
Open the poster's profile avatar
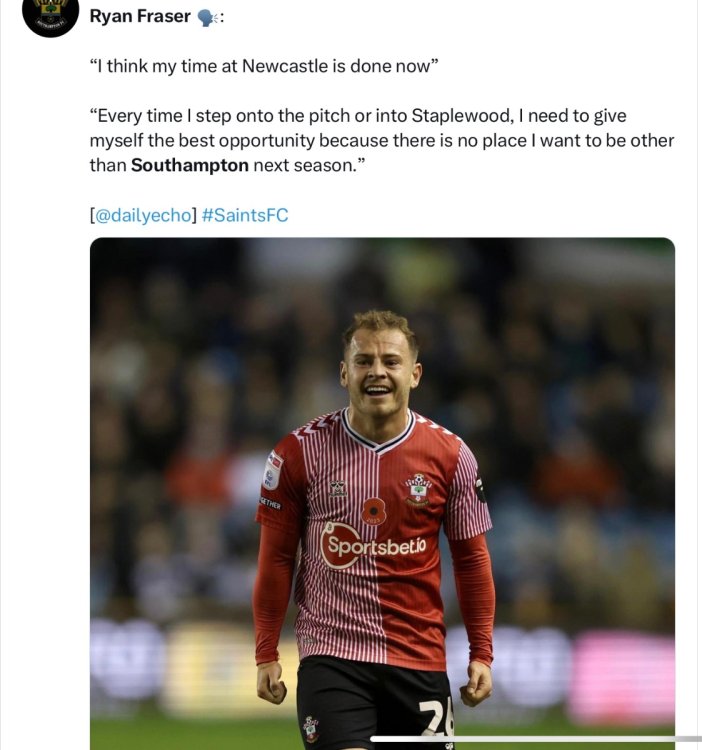(x=50, y=13)
